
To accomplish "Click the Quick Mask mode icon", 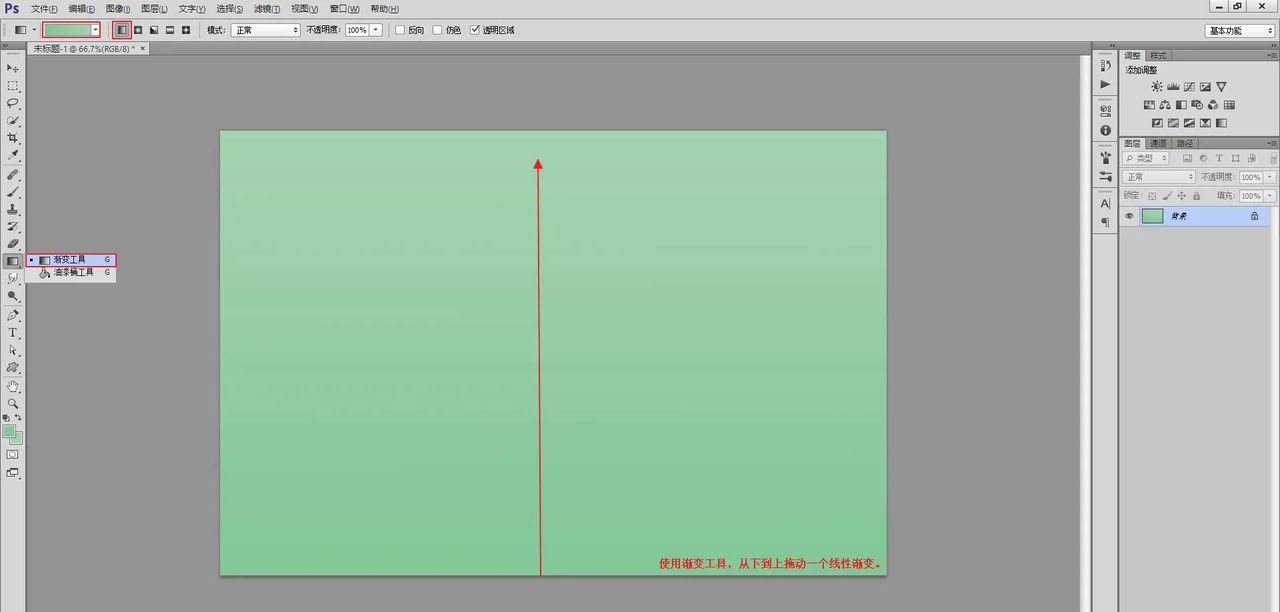I will point(12,454).
